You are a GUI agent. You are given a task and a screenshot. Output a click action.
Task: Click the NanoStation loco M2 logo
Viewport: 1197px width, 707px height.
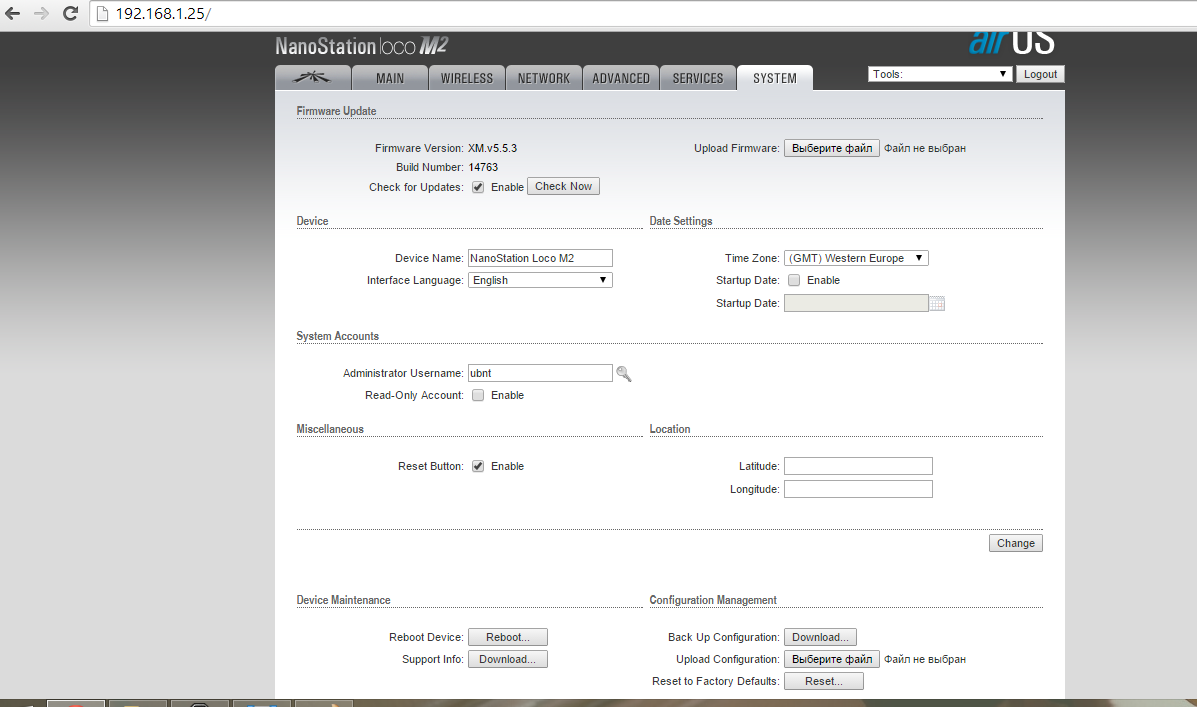361,47
